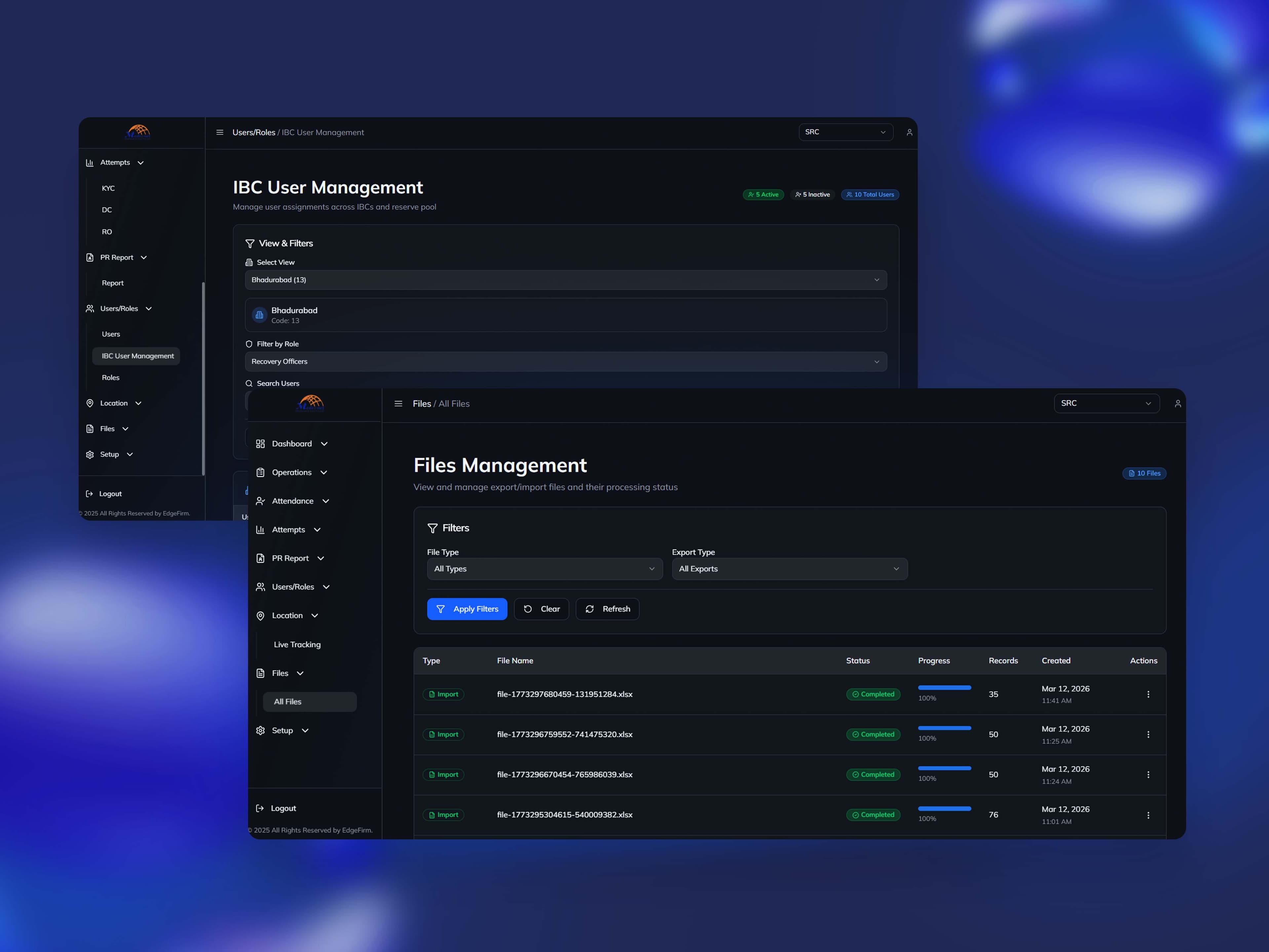Click Completed status of file-1773296670454 row
The width and height of the screenshot is (1269, 952).
pos(873,775)
